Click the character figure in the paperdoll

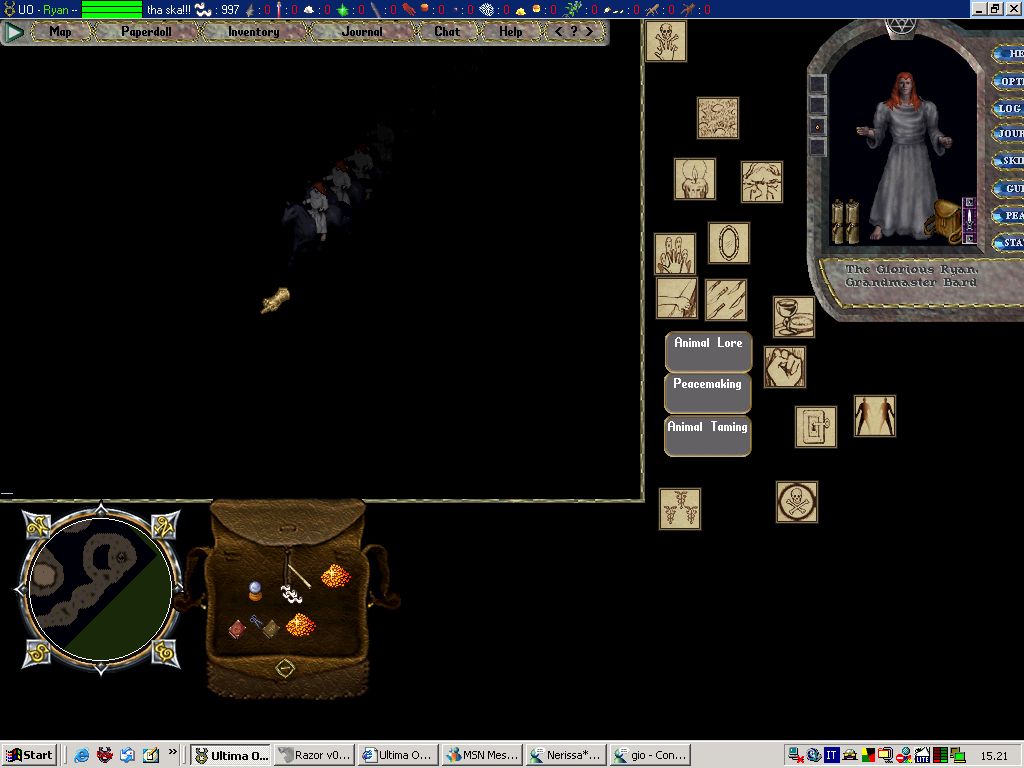pyautogui.click(x=903, y=155)
